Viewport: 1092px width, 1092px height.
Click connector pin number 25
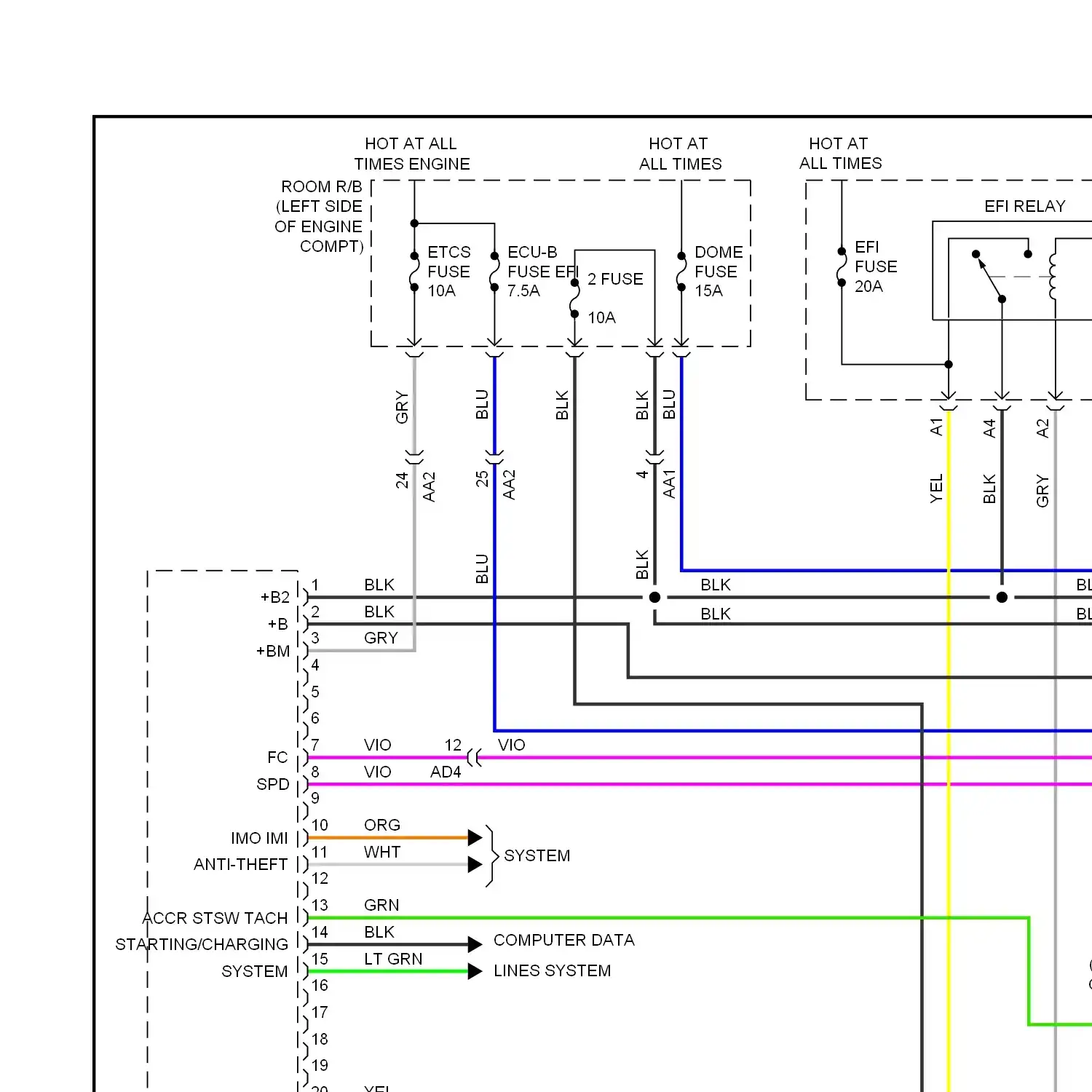tap(482, 478)
